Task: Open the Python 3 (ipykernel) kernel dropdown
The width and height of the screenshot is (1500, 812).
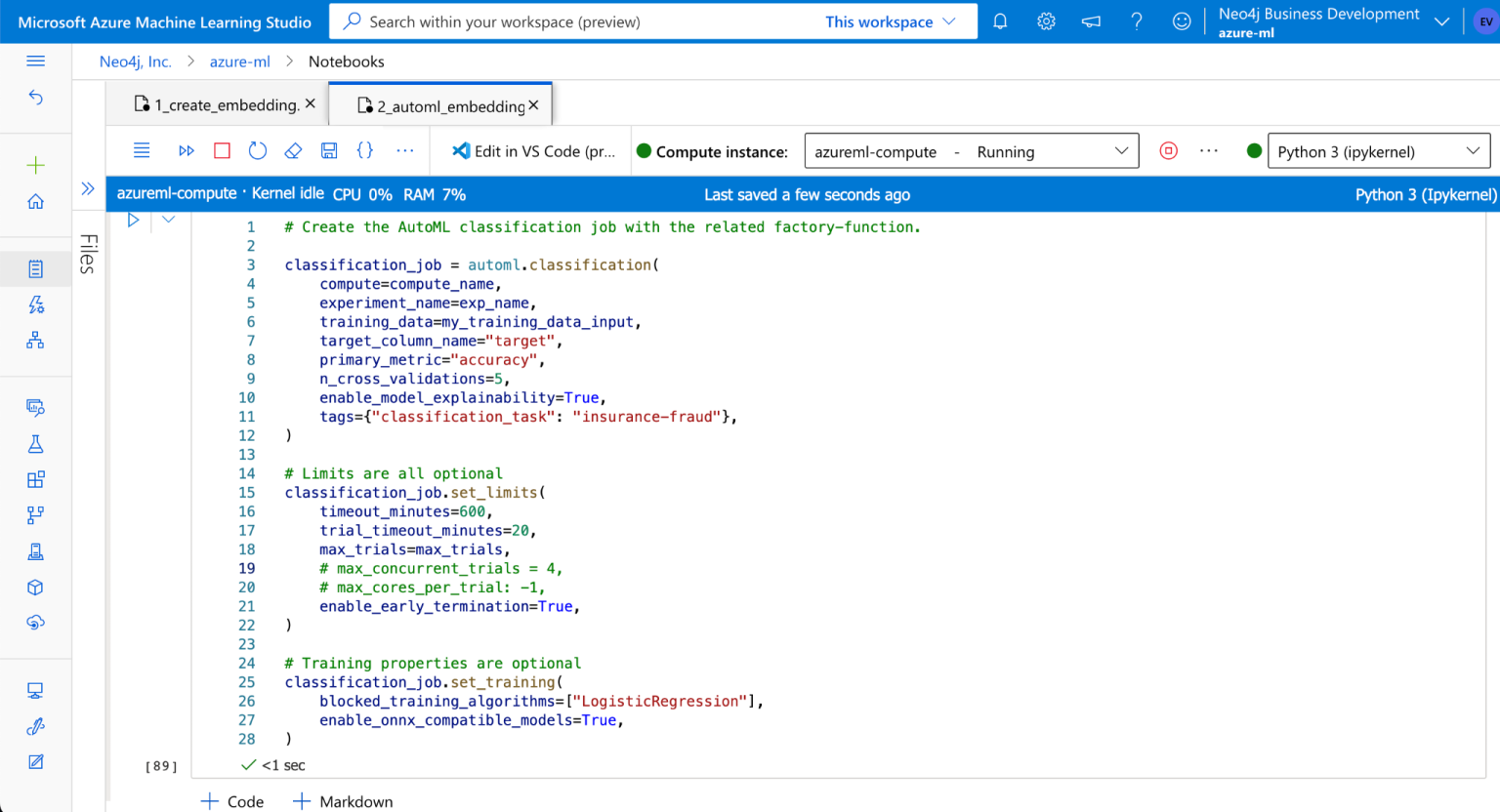Action: pos(1378,150)
